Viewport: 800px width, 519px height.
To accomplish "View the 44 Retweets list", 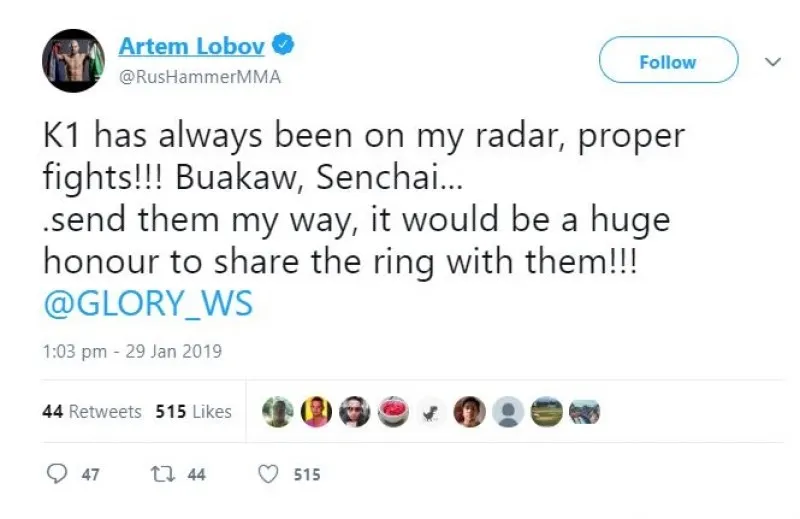I will (x=92, y=411).
